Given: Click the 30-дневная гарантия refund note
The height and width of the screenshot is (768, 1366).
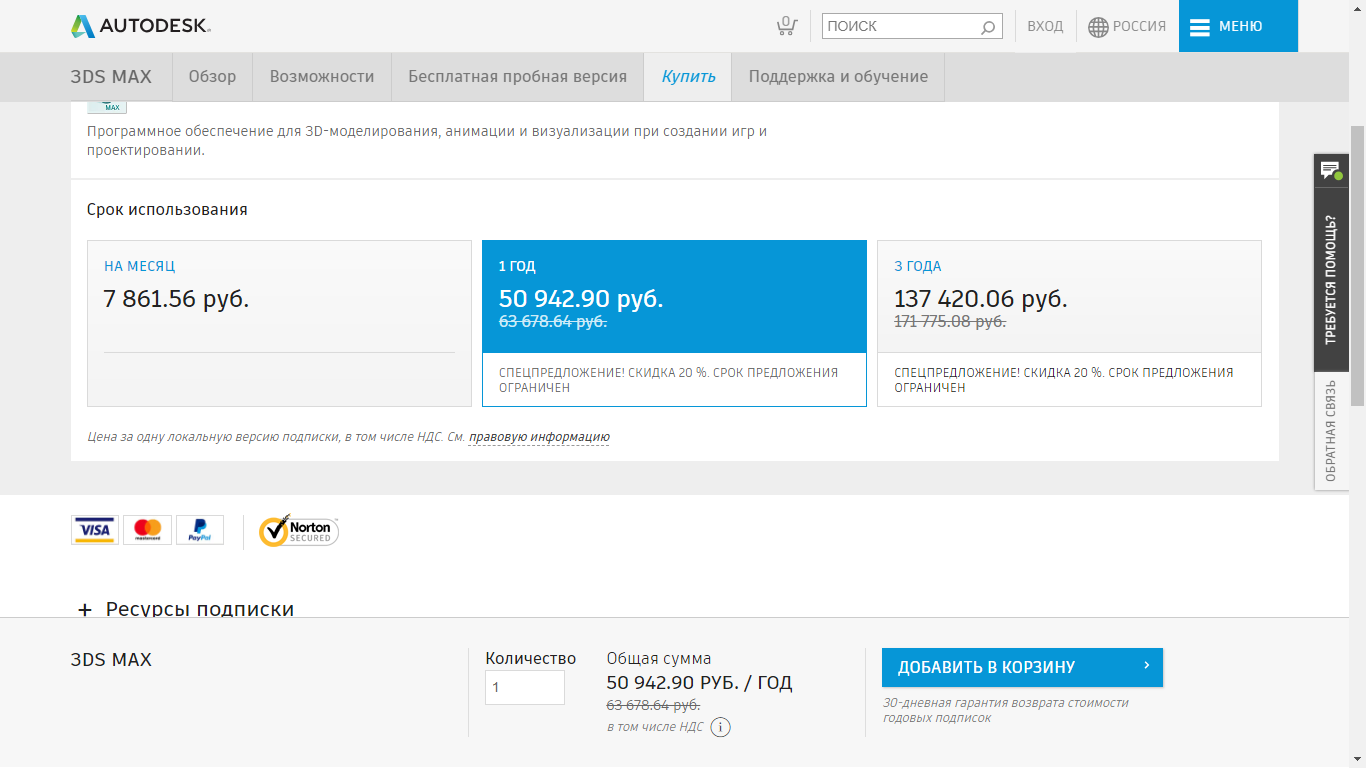Looking at the screenshot, I should [x=1006, y=710].
